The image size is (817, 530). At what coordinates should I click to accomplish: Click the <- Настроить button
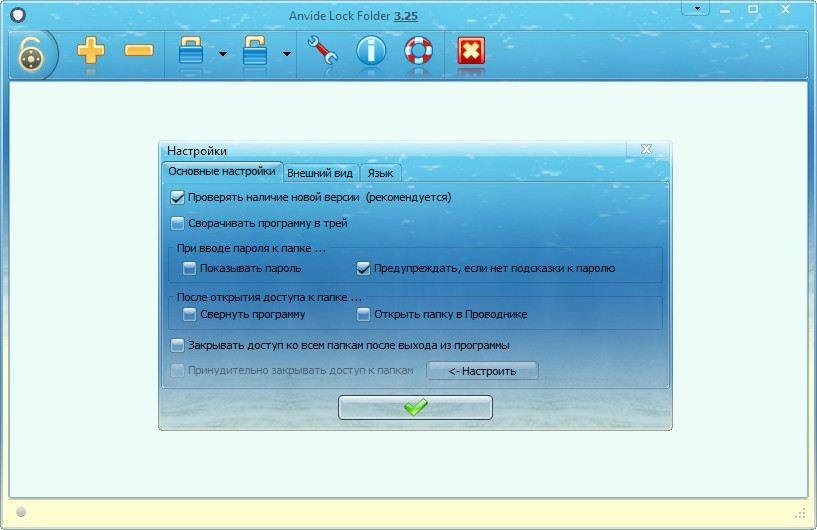pos(482,371)
